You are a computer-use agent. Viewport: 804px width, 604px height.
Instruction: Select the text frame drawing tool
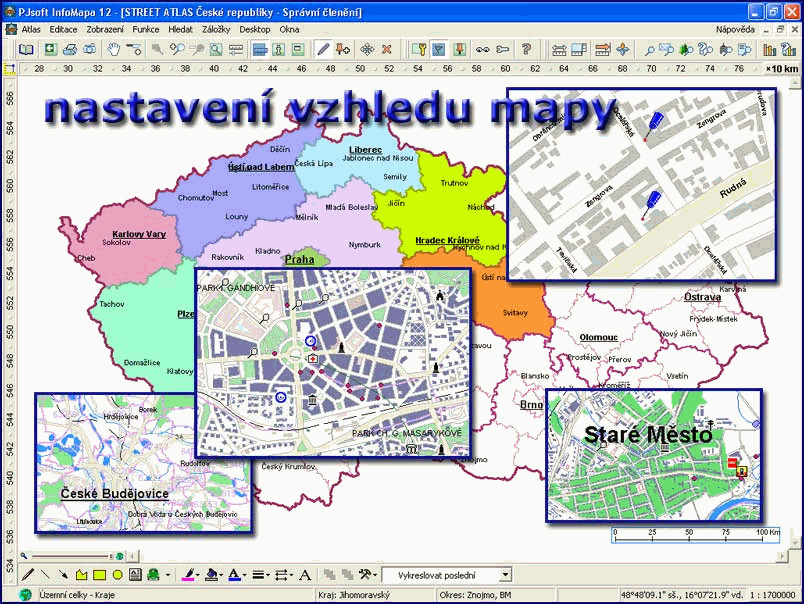(x=135, y=575)
